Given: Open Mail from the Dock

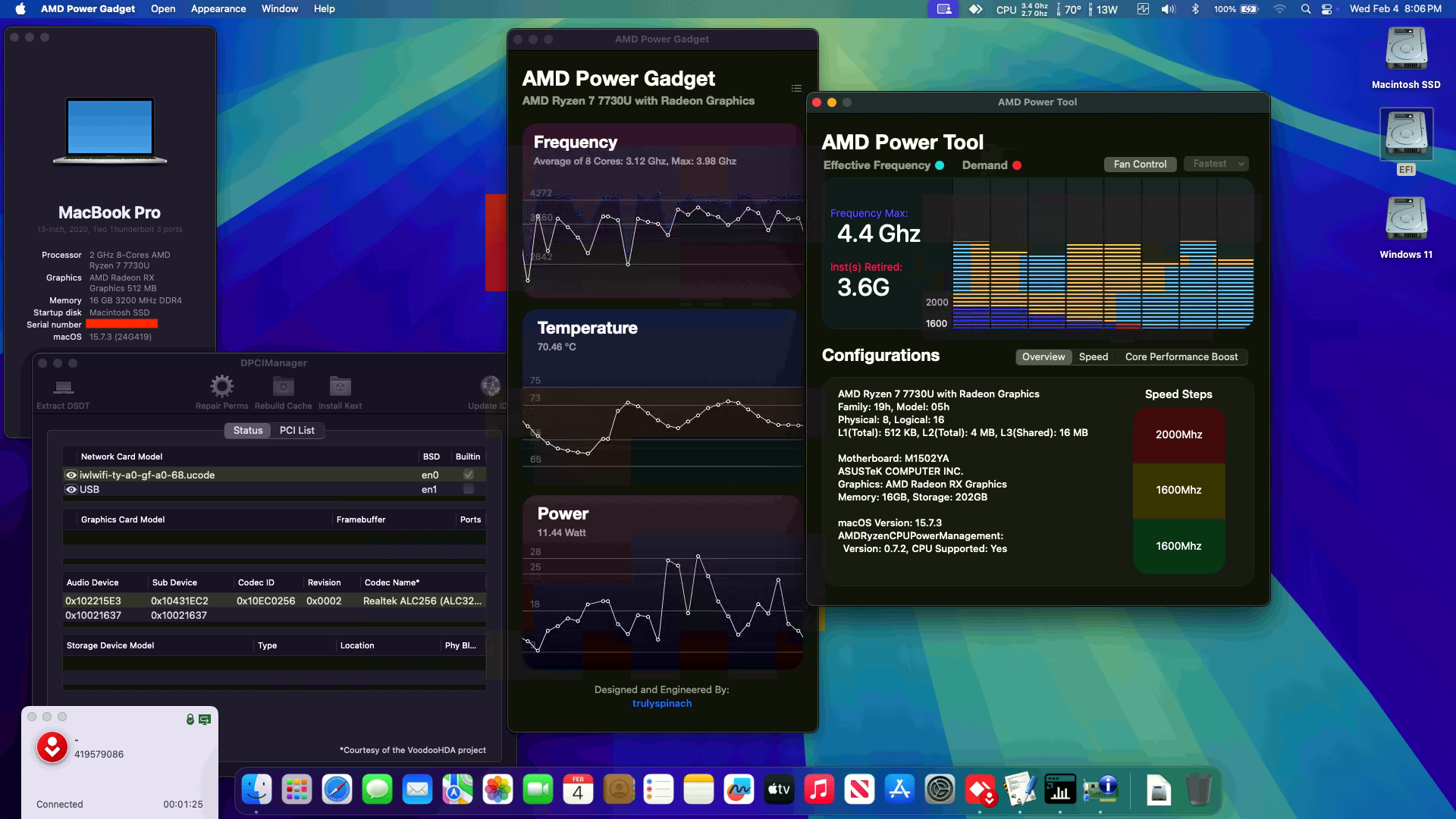Looking at the screenshot, I should tap(418, 790).
